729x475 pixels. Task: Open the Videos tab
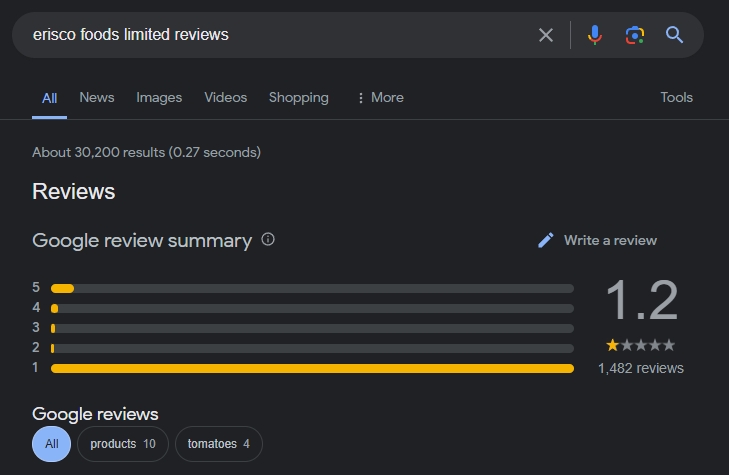tap(225, 98)
